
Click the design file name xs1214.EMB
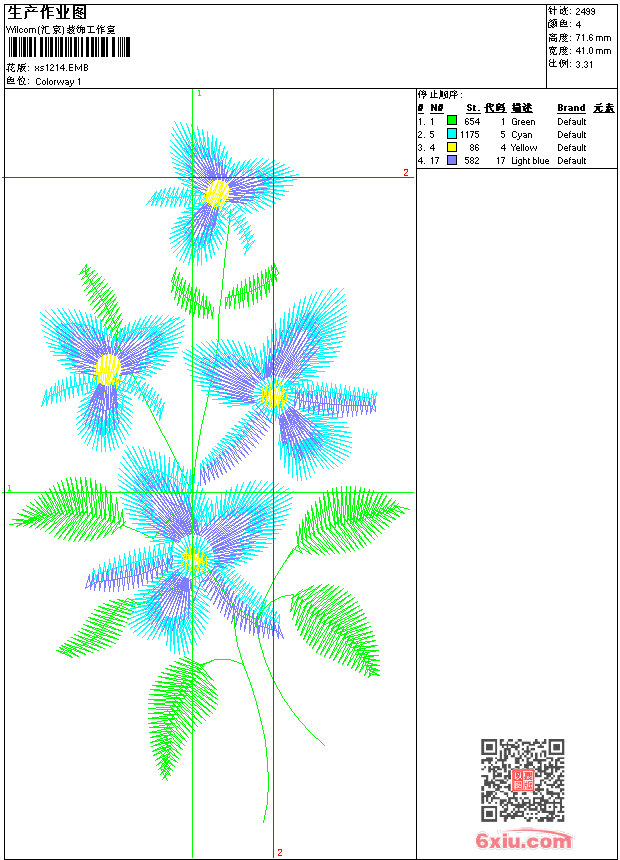(61, 68)
